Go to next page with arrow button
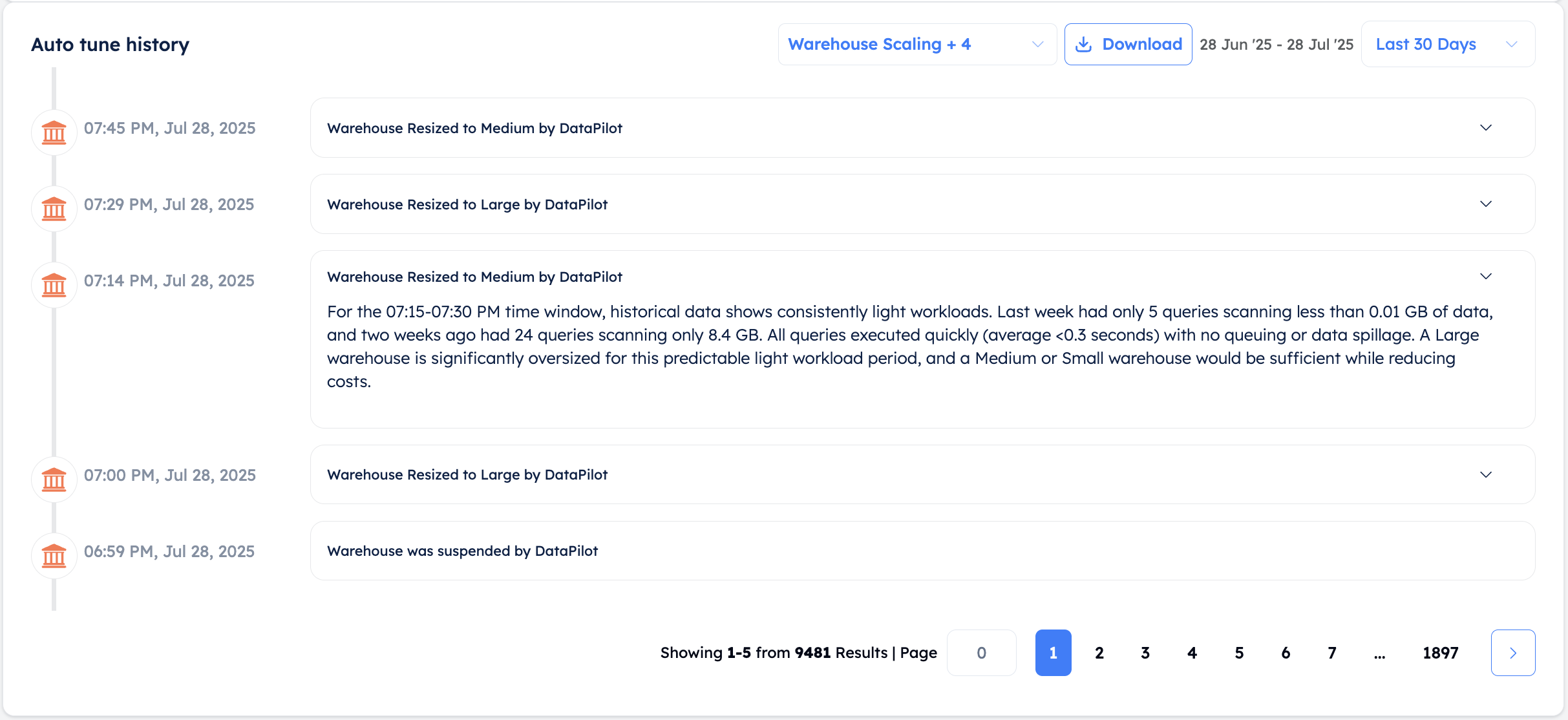This screenshot has width=1568, height=720. 1513,653
